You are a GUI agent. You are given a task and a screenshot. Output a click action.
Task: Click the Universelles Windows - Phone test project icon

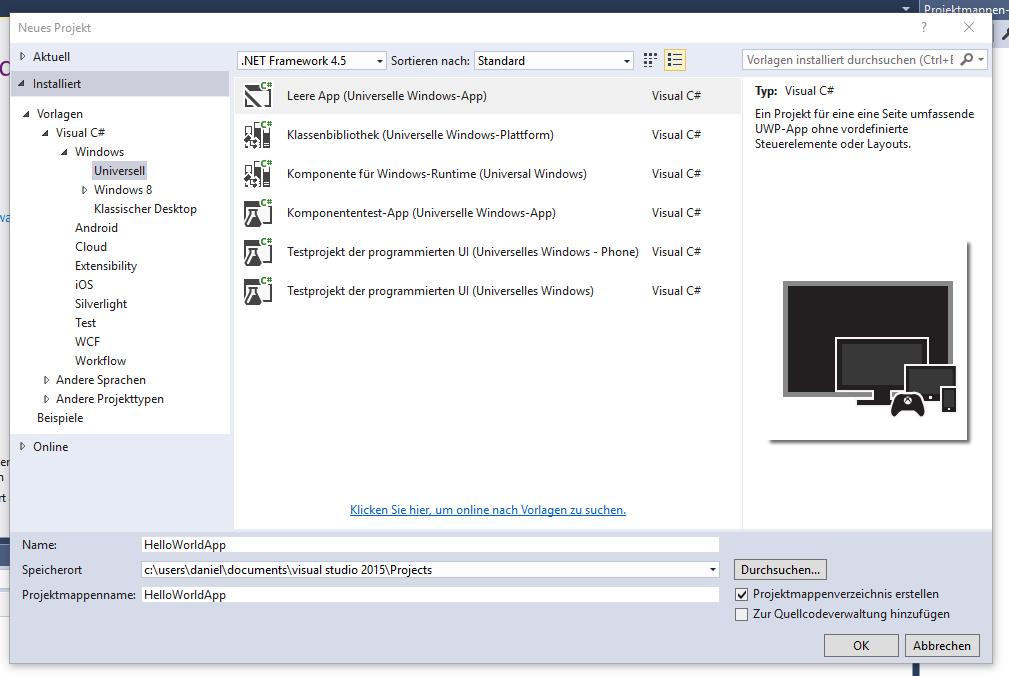pos(258,252)
